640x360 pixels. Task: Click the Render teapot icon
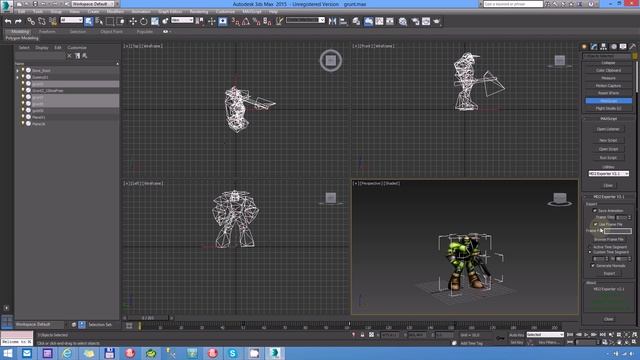click(437, 21)
